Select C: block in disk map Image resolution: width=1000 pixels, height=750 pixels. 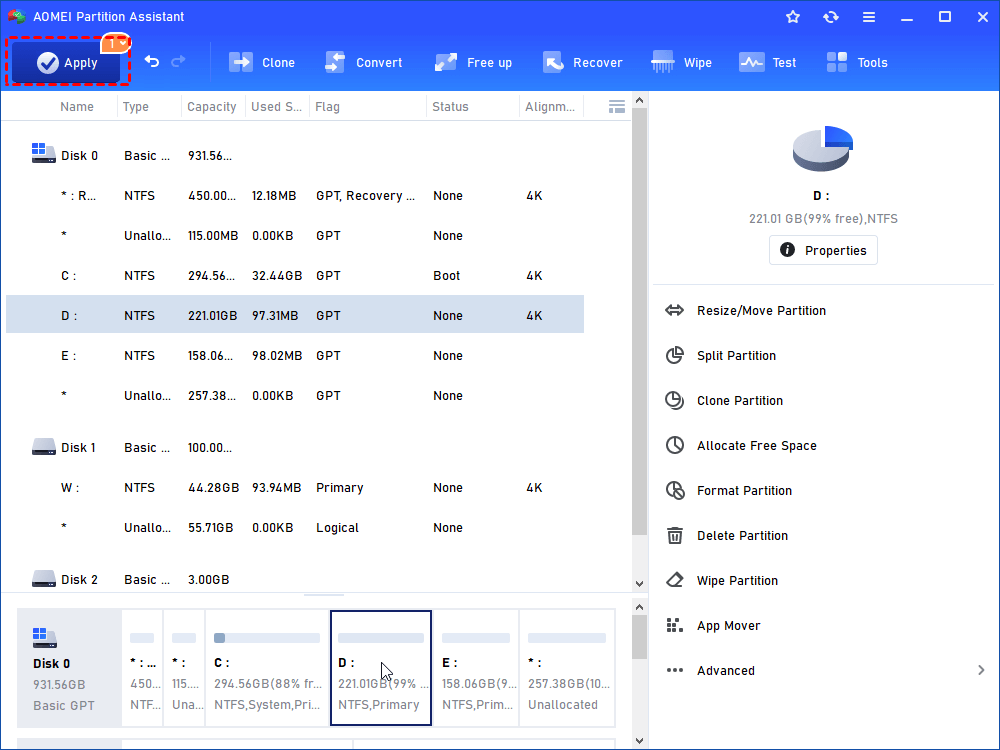[267, 668]
